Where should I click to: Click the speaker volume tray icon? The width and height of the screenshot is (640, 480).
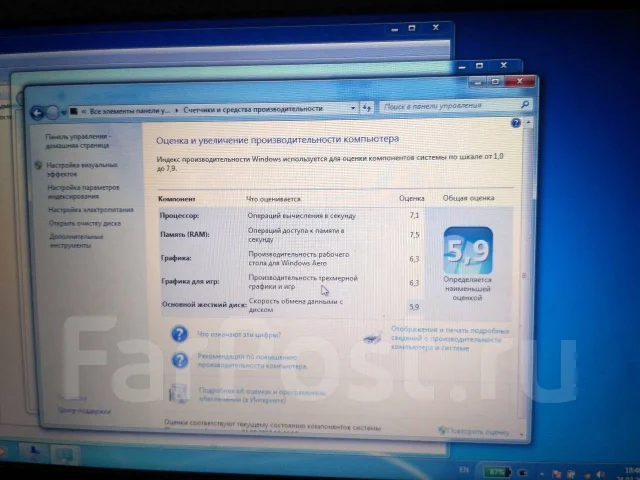pos(601,475)
